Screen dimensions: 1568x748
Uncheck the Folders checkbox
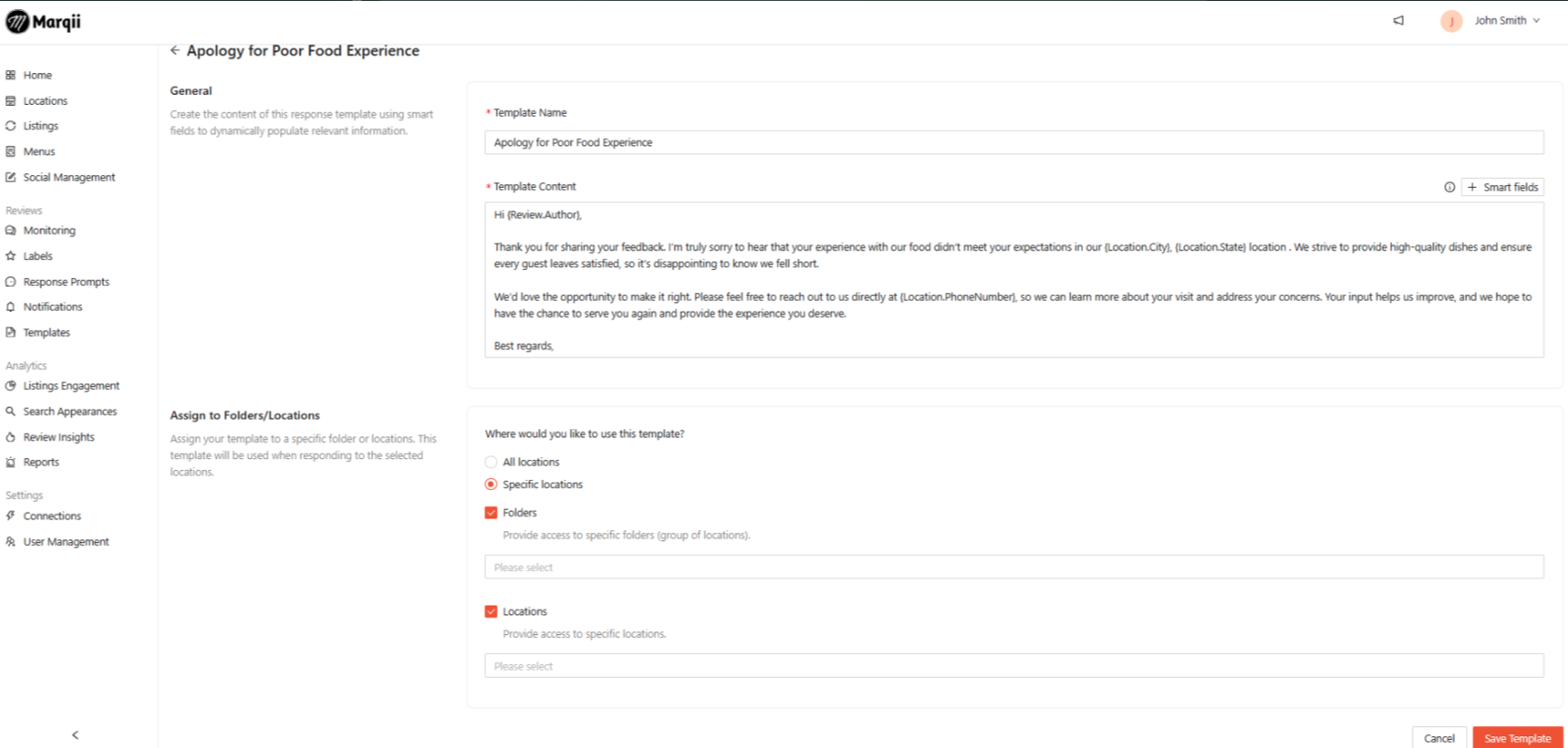point(491,513)
